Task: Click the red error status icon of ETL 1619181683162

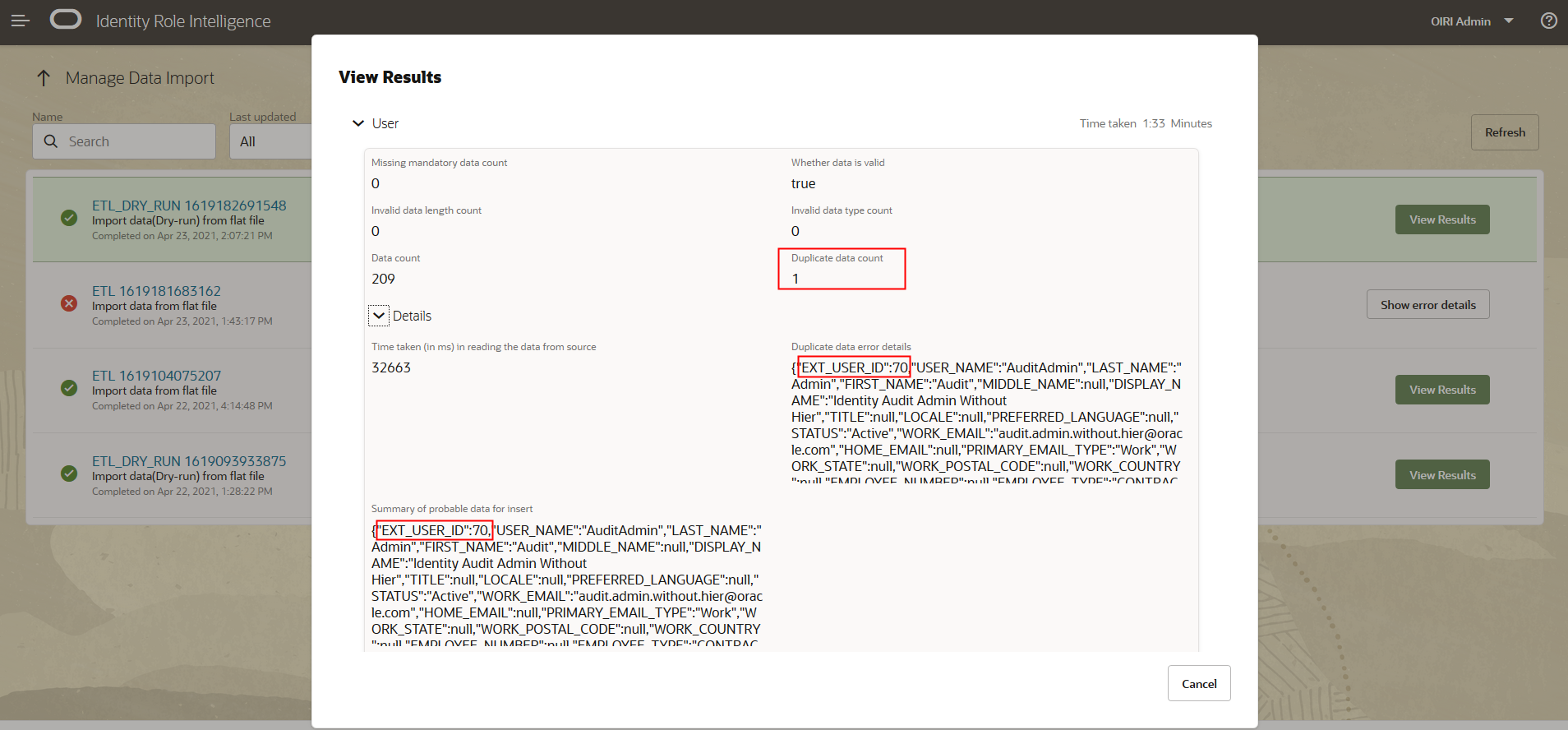Action: pyautogui.click(x=69, y=303)
